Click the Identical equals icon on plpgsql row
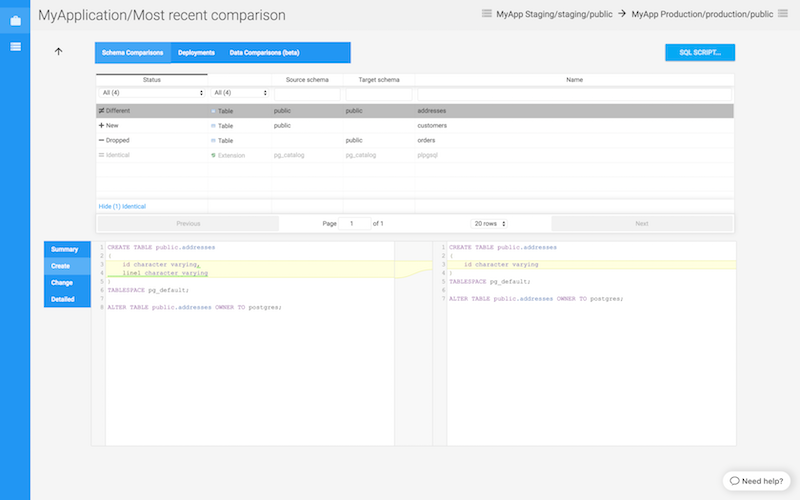This screenshot has width=800, height=500. coord(101,155)
